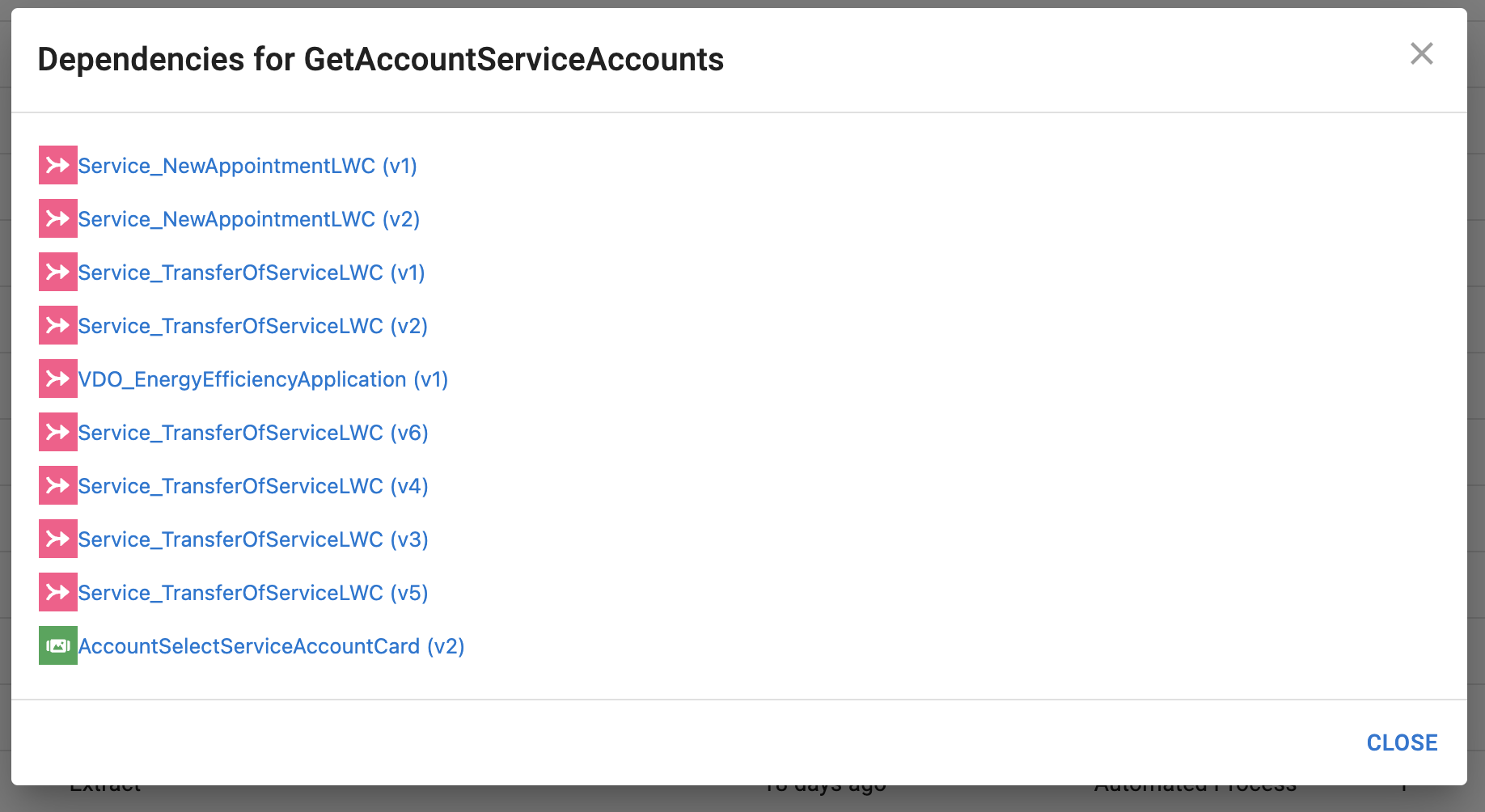This screenshot has width=1485, height=812.
Task: Dismiss the dependencies dialog with the X icon
Action: (1421, 53)
